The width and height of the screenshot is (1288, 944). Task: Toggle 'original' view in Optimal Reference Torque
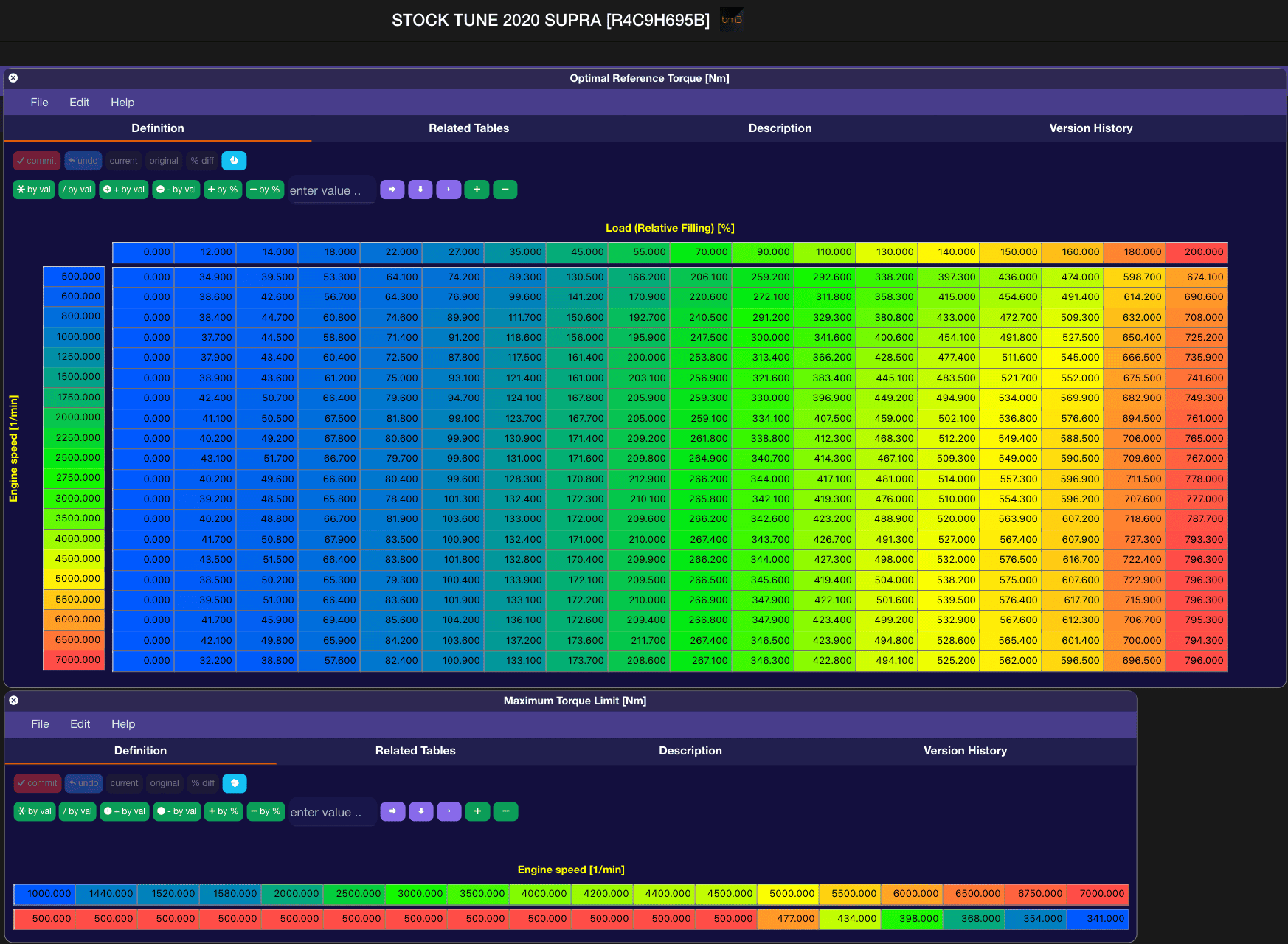pyautogui.click(x=164, y=161)
